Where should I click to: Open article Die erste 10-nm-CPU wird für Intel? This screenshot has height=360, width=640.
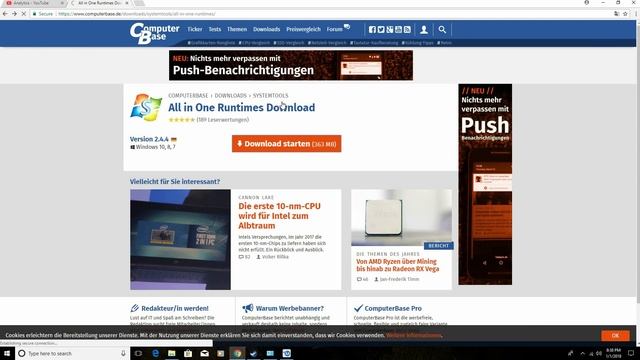pos(280,216)
